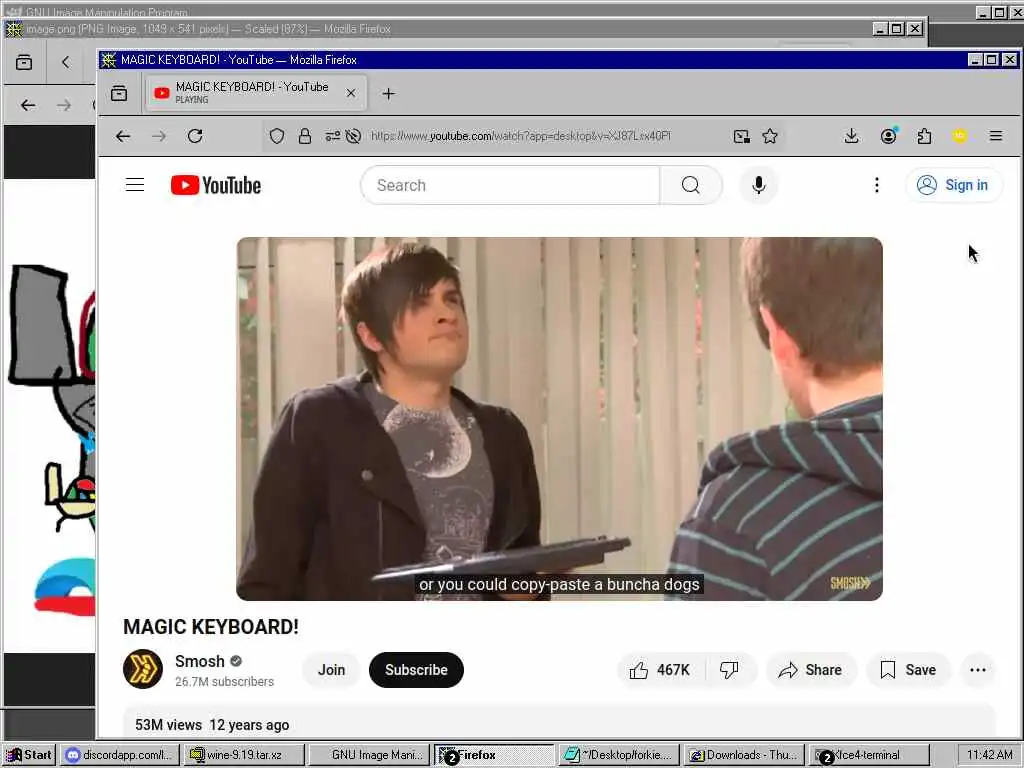Viewport: 1024px width, 768px height.
Task: Click the MAGIC KEYBOARD! video title
Action: tap(211, 627)
